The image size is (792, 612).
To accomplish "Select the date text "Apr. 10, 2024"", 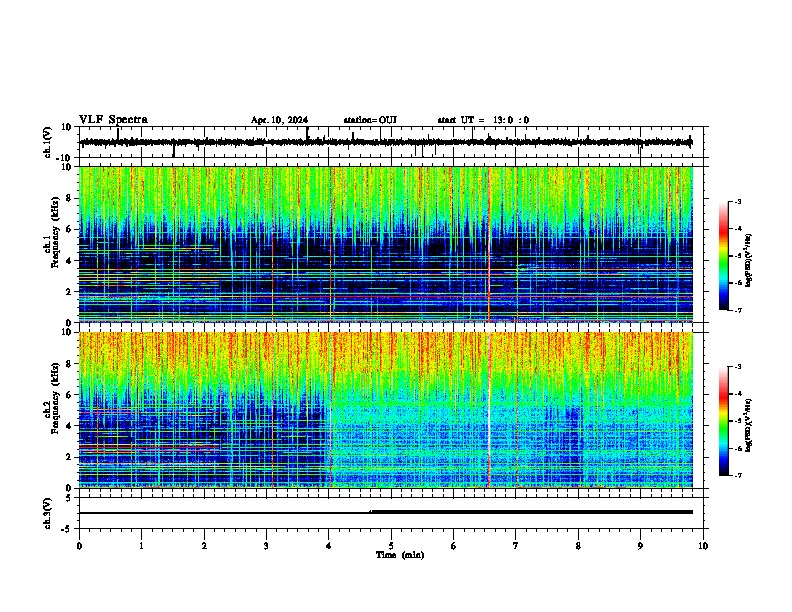I will [279, 120].
